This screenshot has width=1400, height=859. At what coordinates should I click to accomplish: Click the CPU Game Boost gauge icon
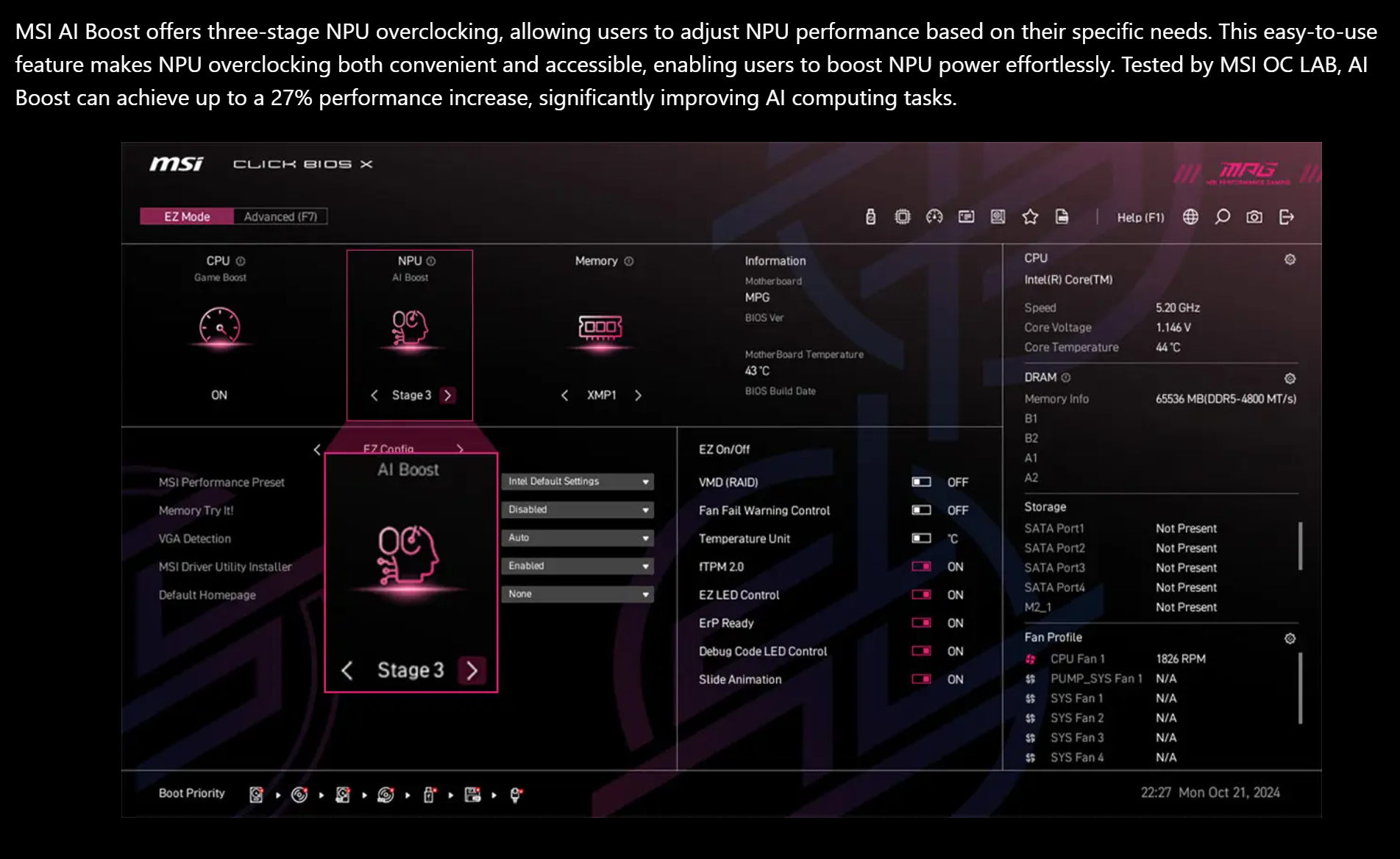[x=219, y=327]
